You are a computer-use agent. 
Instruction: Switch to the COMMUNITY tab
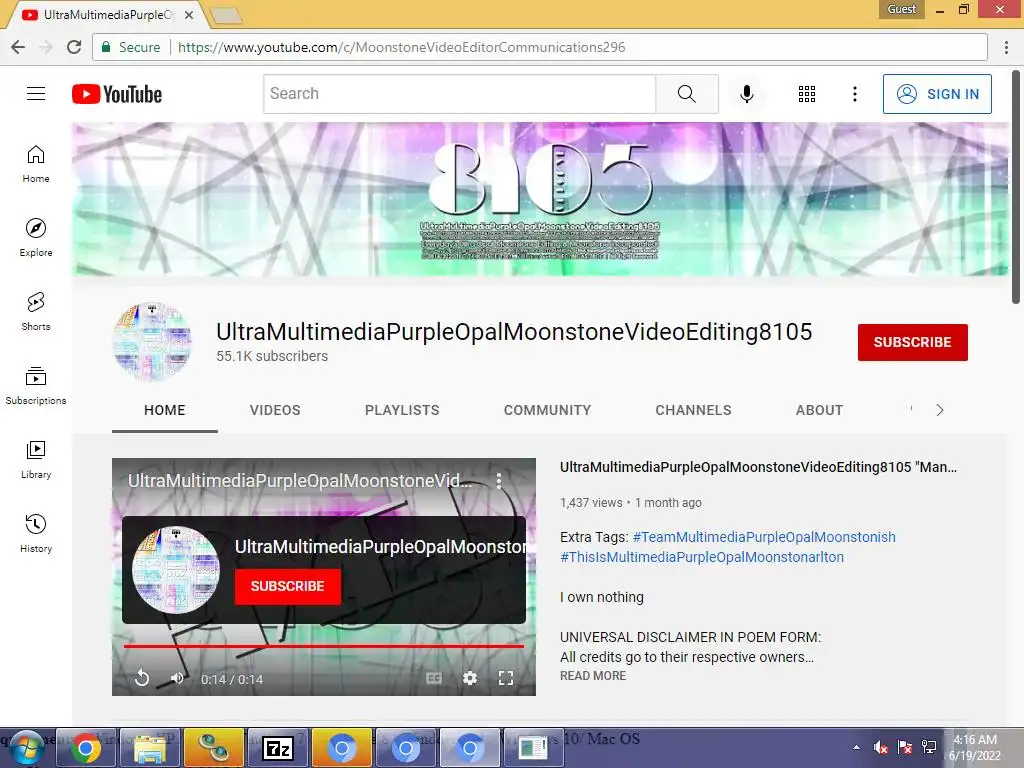pos(547,410)
